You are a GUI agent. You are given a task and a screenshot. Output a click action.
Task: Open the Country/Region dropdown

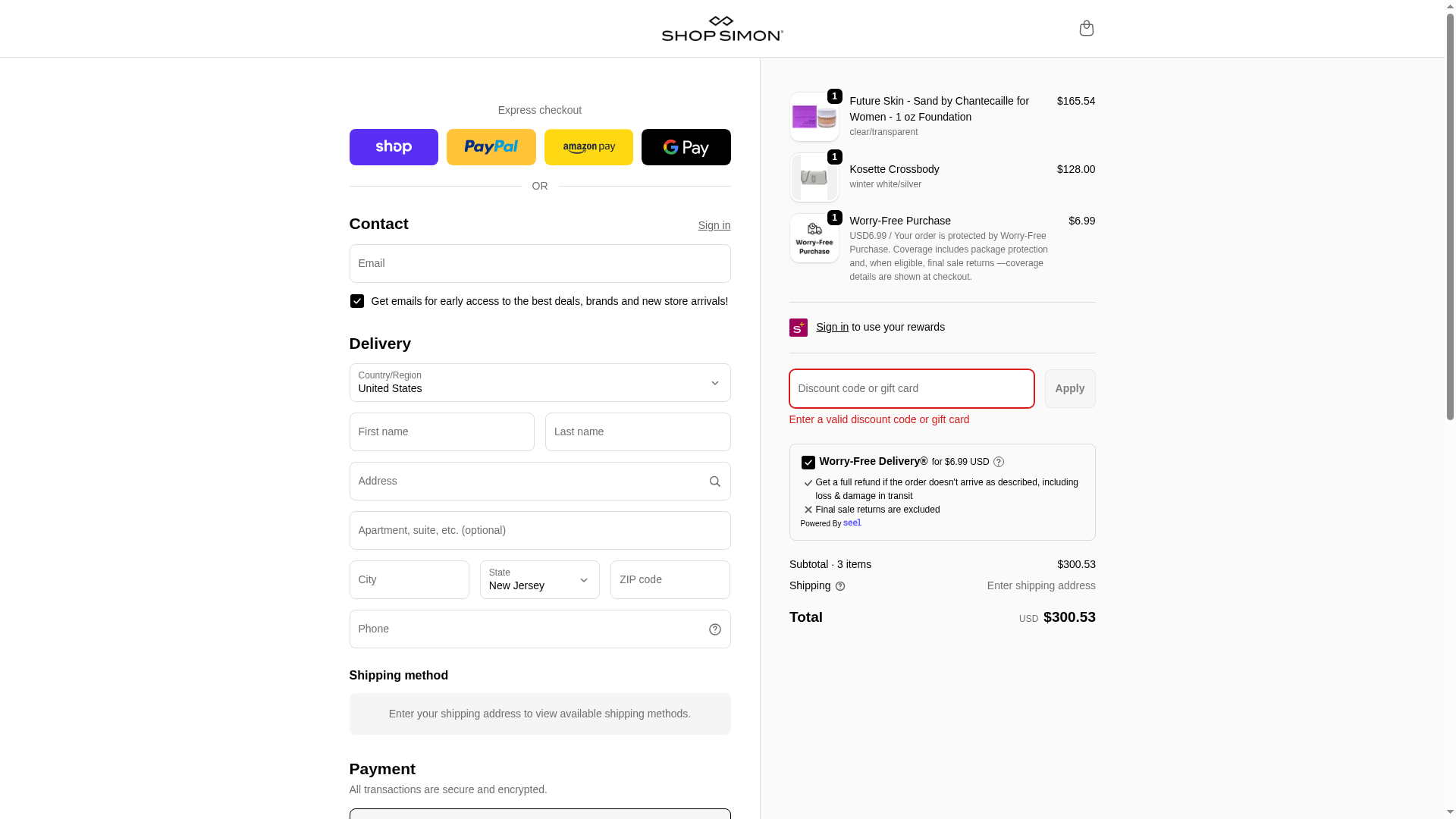click(x=539, y=383)
